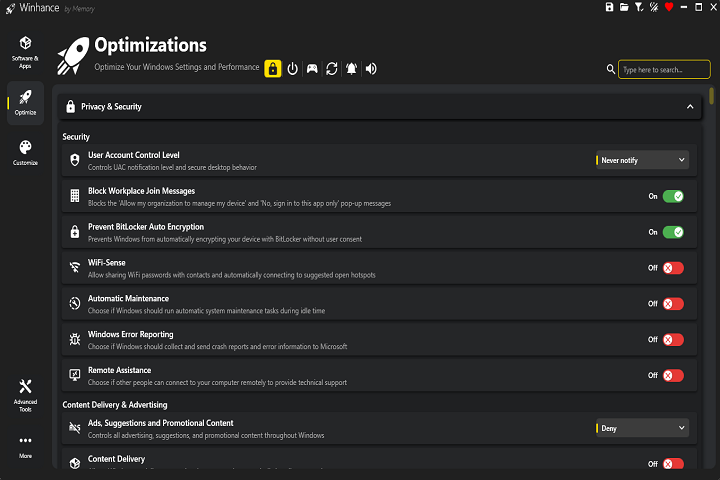
Task: Click the search box input field
Action: tap(650, 70)
